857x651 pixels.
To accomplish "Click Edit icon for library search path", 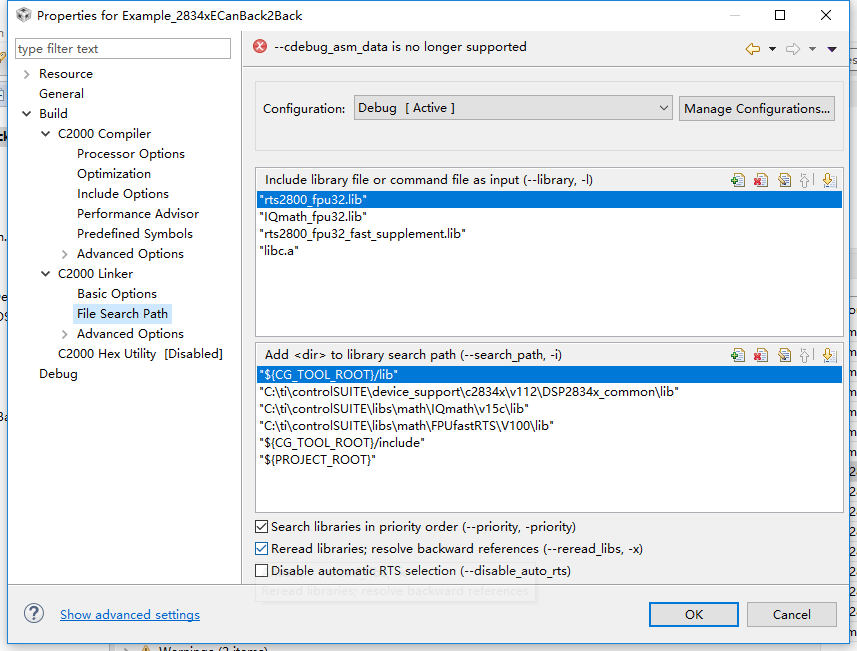I will point(784,354).
